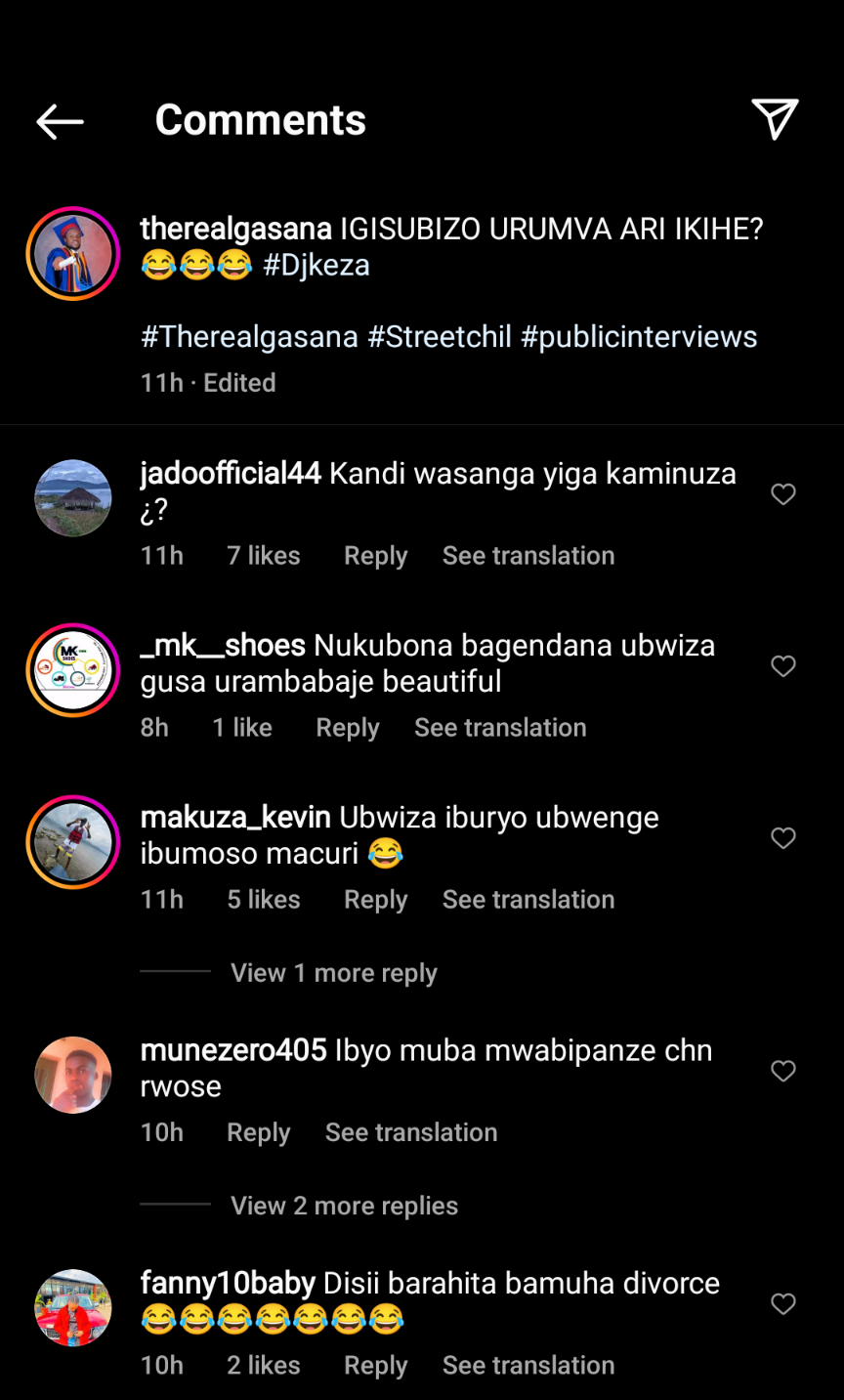
Task: Reply to jadoofficial44's comment
Action: point(375,556)
